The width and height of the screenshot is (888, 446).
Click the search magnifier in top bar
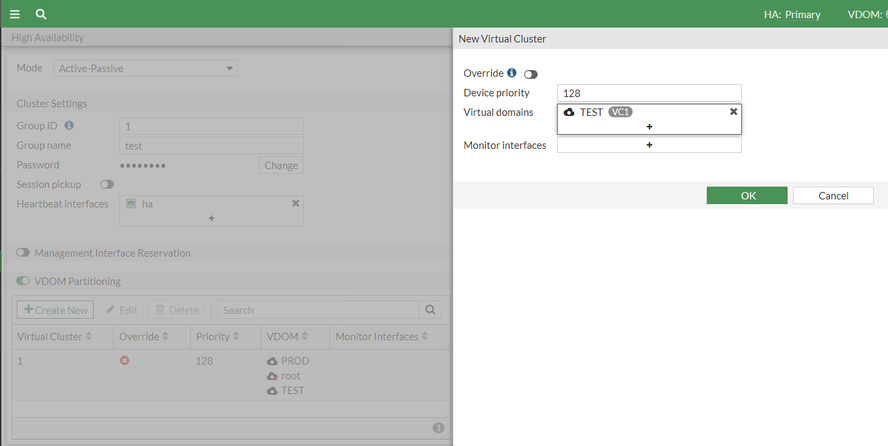pos(41,14)
